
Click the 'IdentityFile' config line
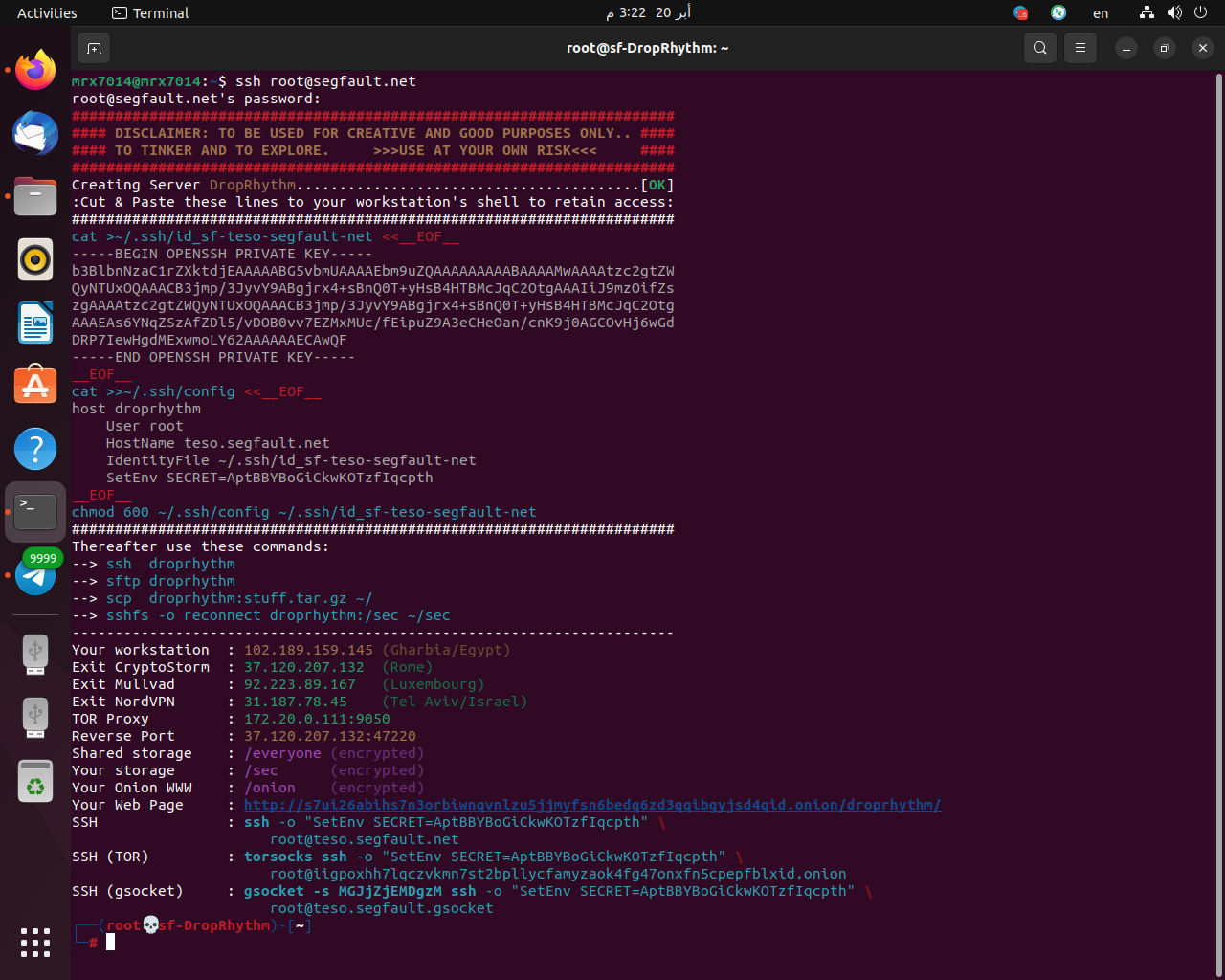(x=291, y=460)
